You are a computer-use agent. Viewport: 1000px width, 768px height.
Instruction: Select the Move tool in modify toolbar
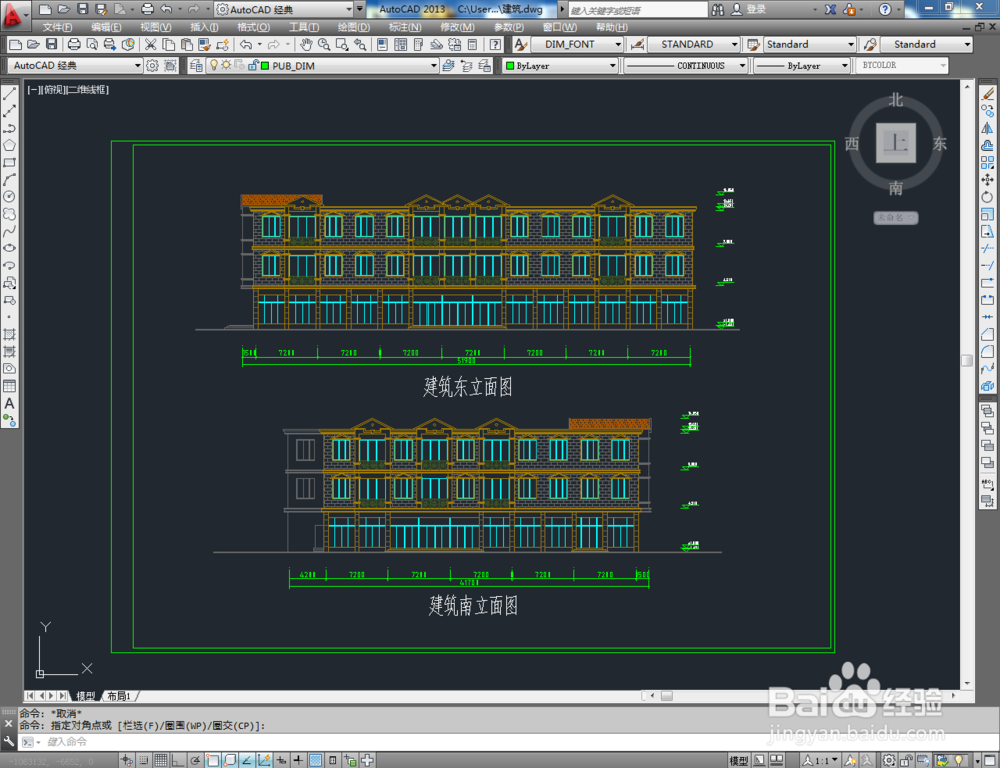click(x=987, y=180)
